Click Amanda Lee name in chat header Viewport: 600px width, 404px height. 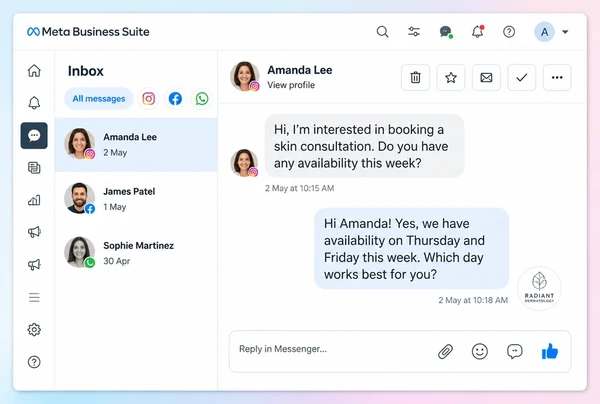(x=300, y=70)
